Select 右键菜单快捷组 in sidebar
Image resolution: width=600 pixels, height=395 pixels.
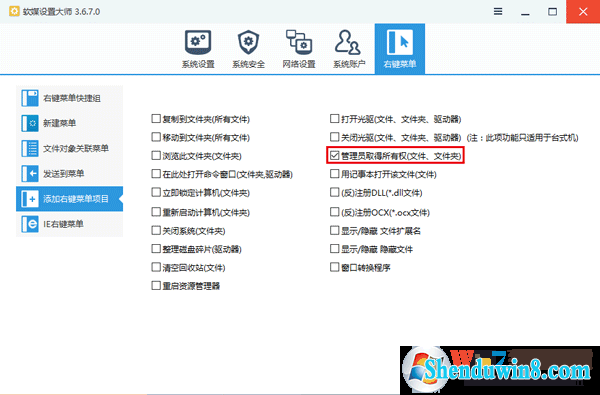[69, 98]
